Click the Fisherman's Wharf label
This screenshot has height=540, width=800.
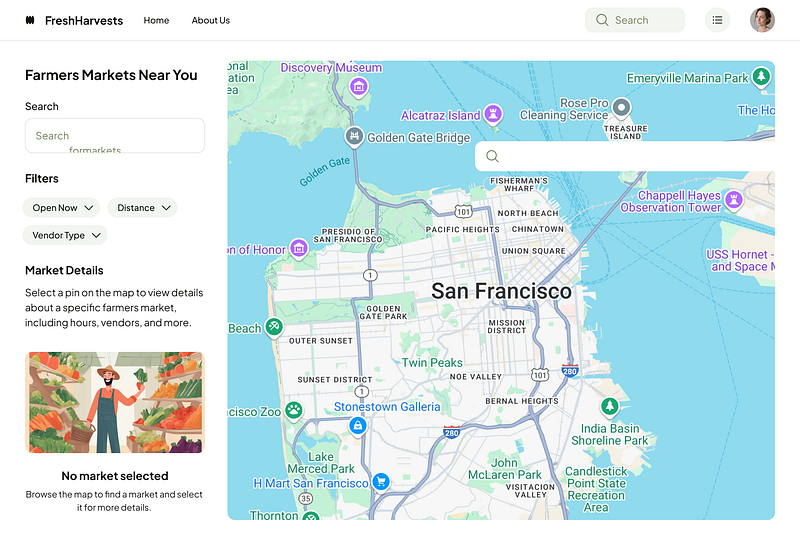519,184
